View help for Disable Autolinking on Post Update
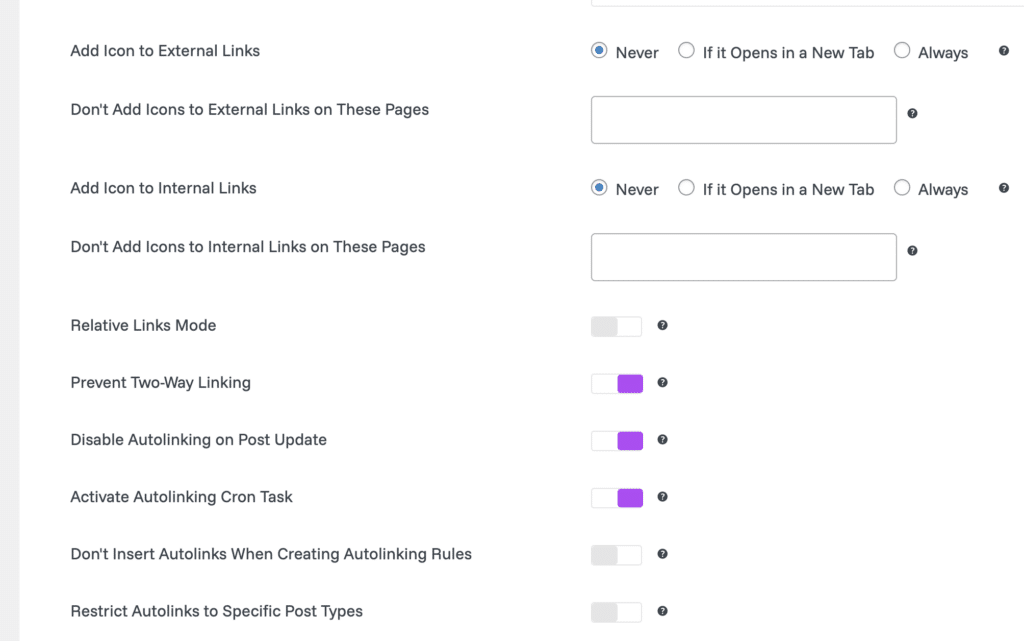Image resolution: width=1024 pixels, height=641 pixels. [x=662, y=440]
